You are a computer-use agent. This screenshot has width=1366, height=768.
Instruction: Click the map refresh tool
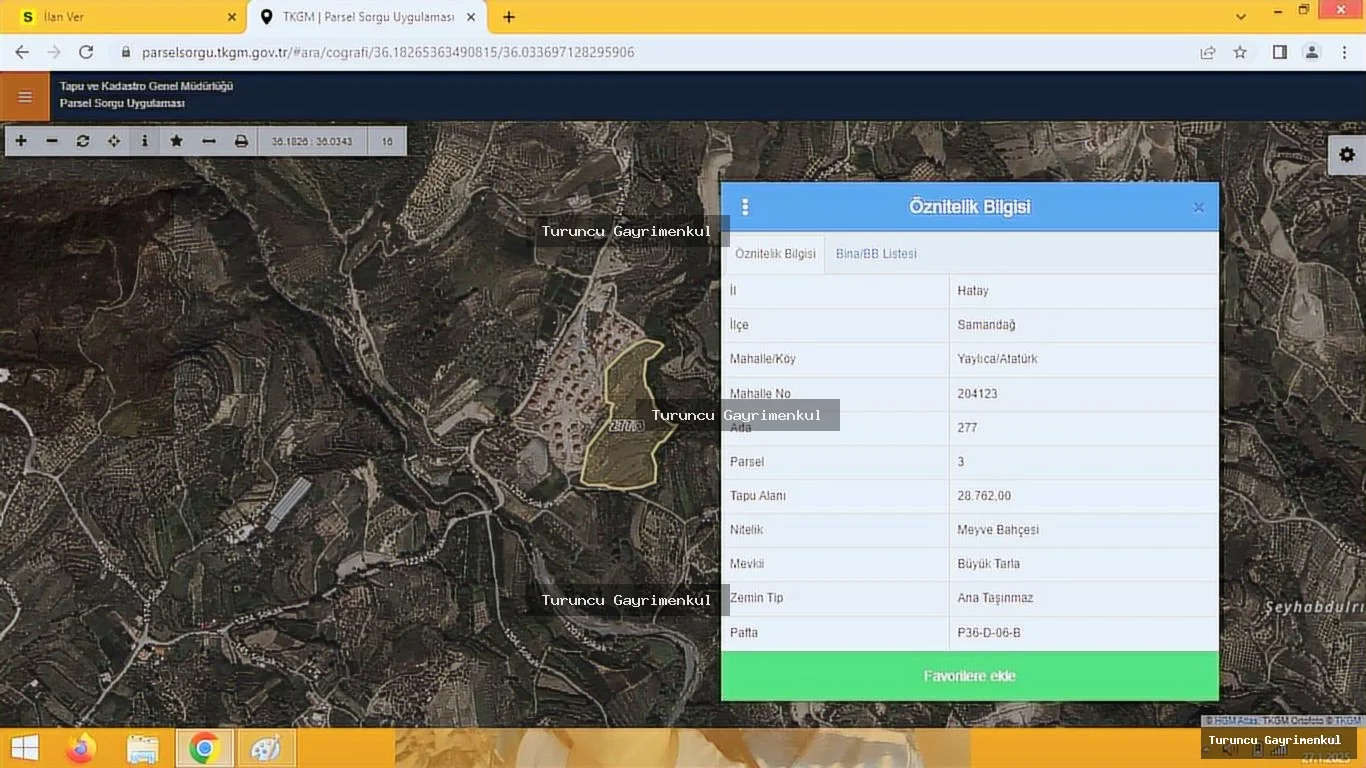[83, 141]
